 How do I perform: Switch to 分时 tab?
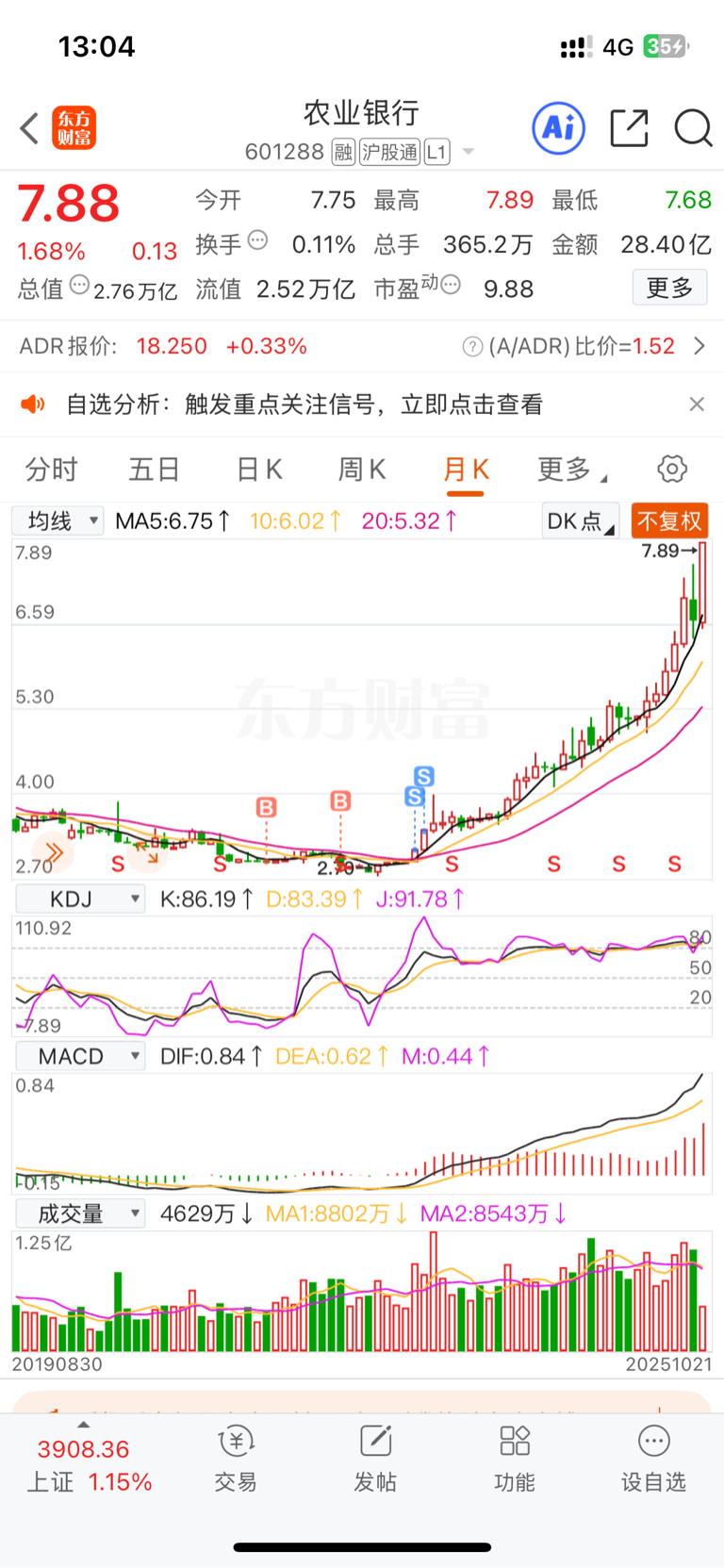(x=51, y=469)
